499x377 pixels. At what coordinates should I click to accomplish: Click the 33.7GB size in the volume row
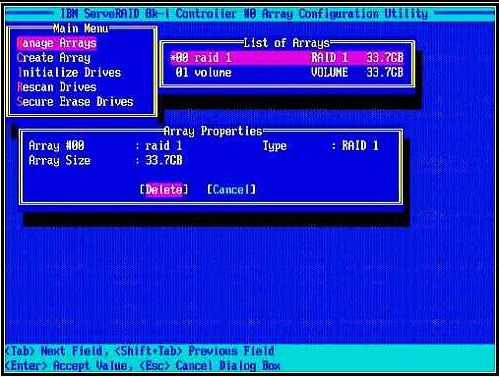[385, 73]
